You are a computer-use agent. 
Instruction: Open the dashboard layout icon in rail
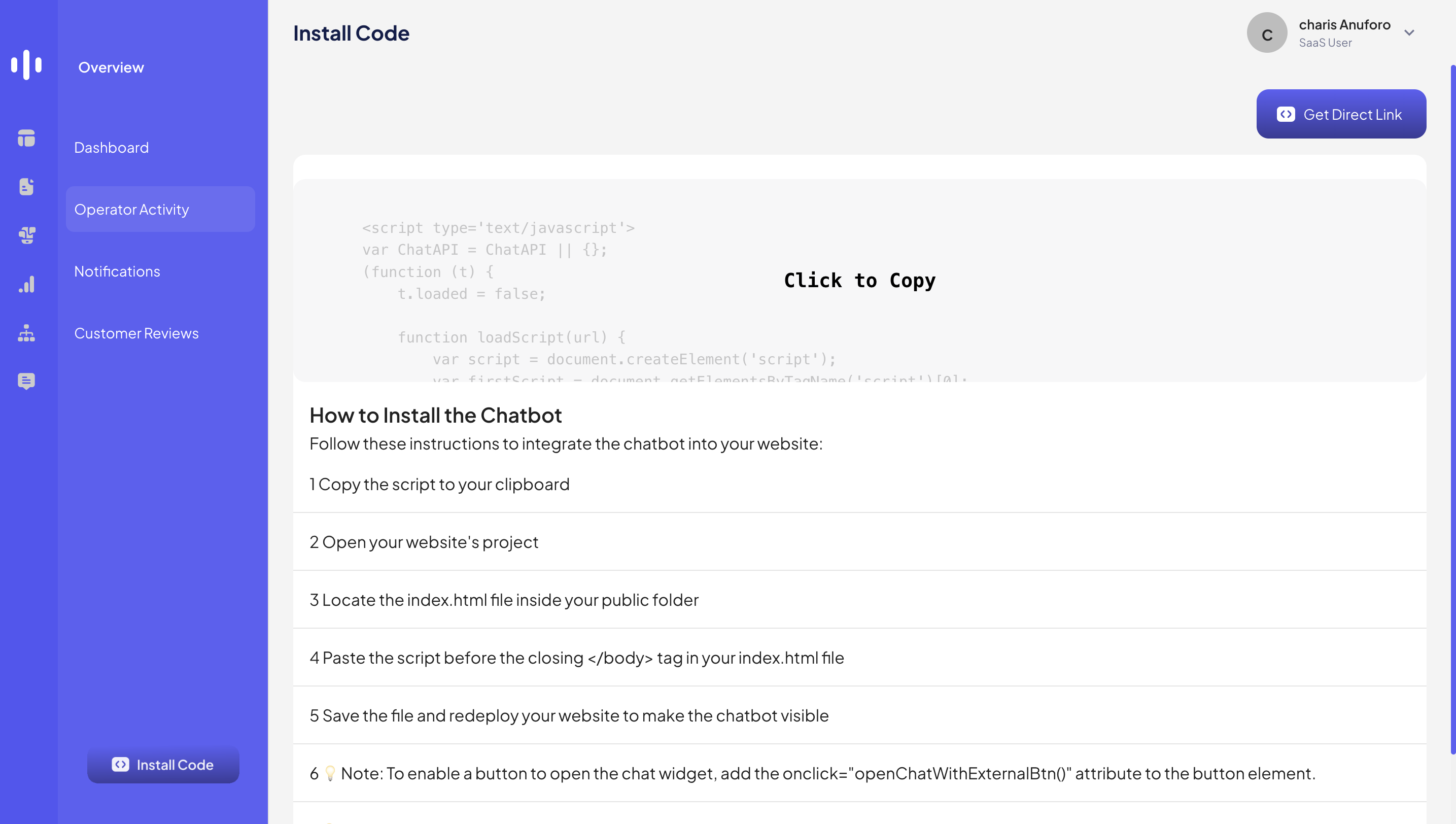[x=26, y=138]
